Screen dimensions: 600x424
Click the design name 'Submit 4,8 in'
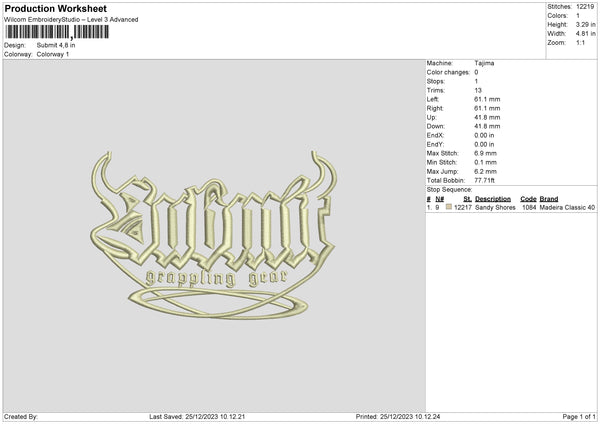coord(56,45)
